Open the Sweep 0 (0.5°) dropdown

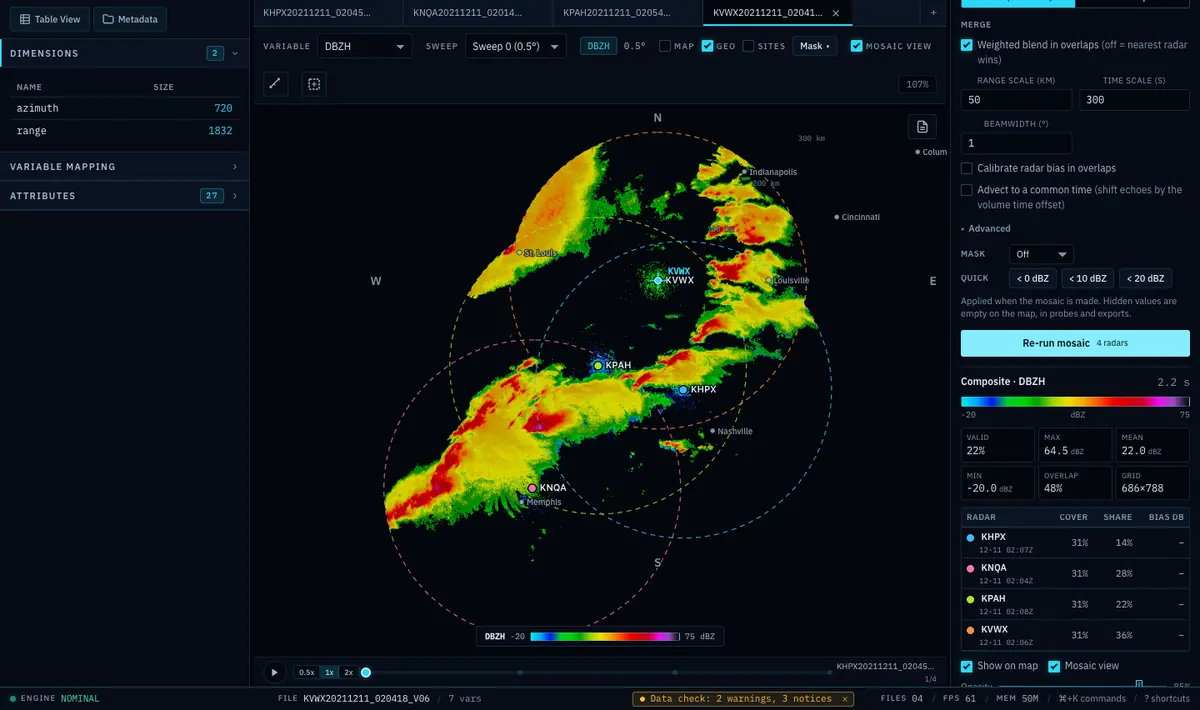coord(516,46)
